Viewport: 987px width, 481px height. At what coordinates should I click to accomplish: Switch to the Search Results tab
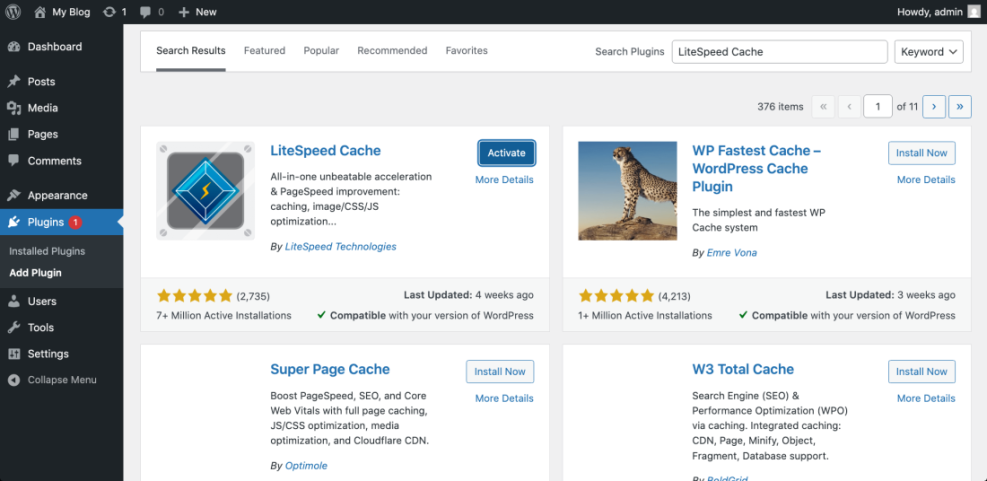pos(191,51)
